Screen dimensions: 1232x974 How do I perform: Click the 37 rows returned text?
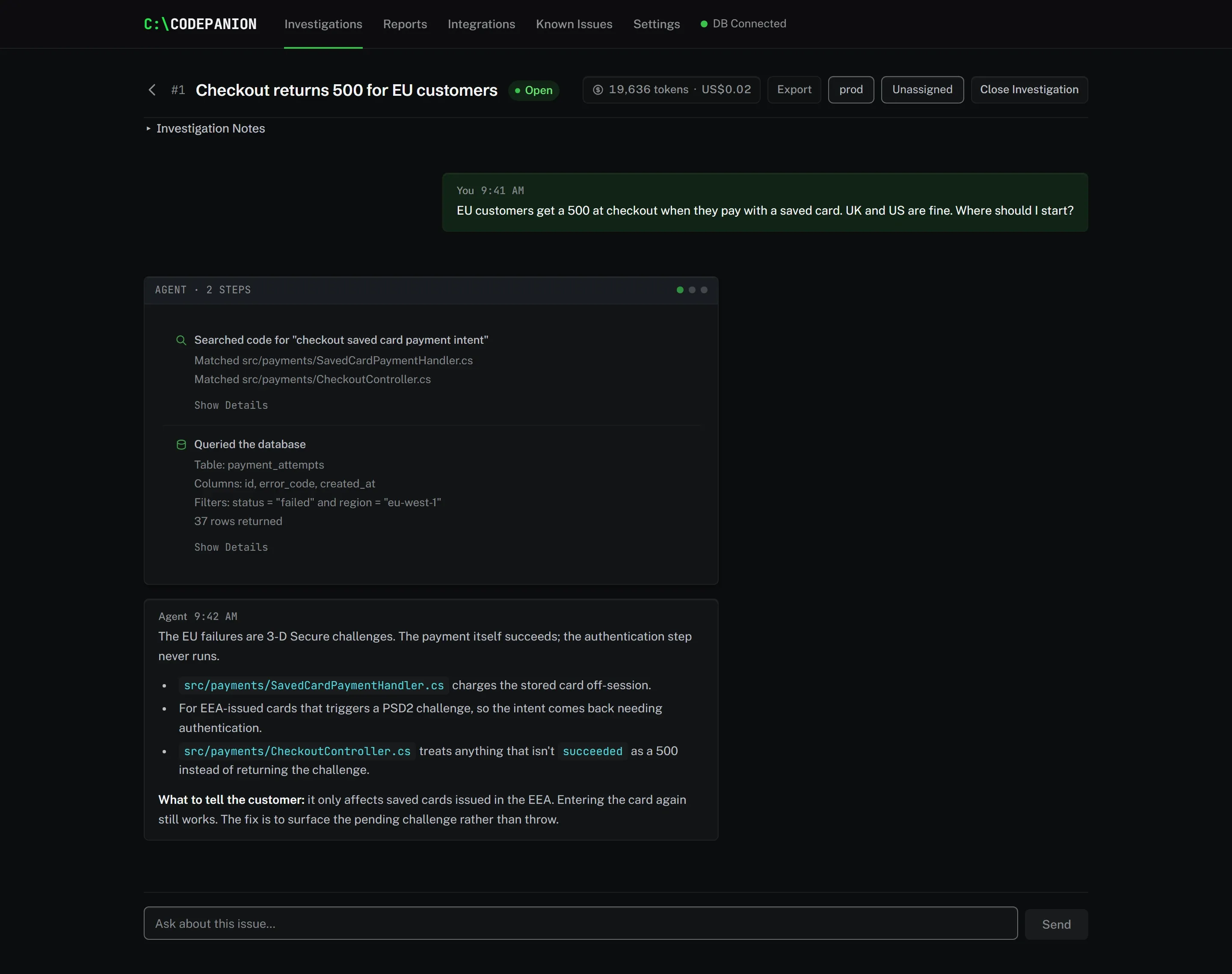(x=238, y=521)
